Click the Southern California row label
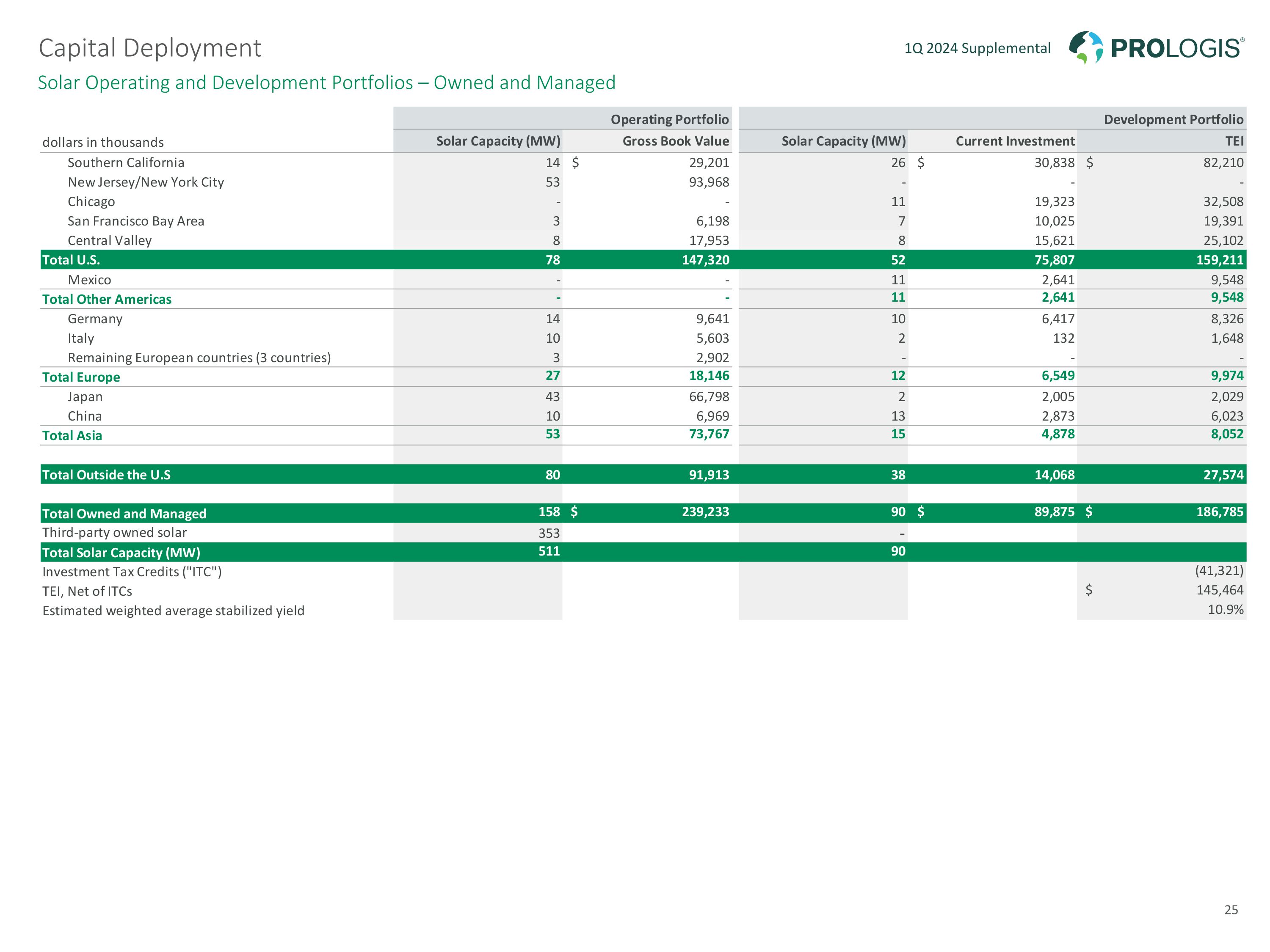Screen dimensions: 1270x952 (126, 162)
